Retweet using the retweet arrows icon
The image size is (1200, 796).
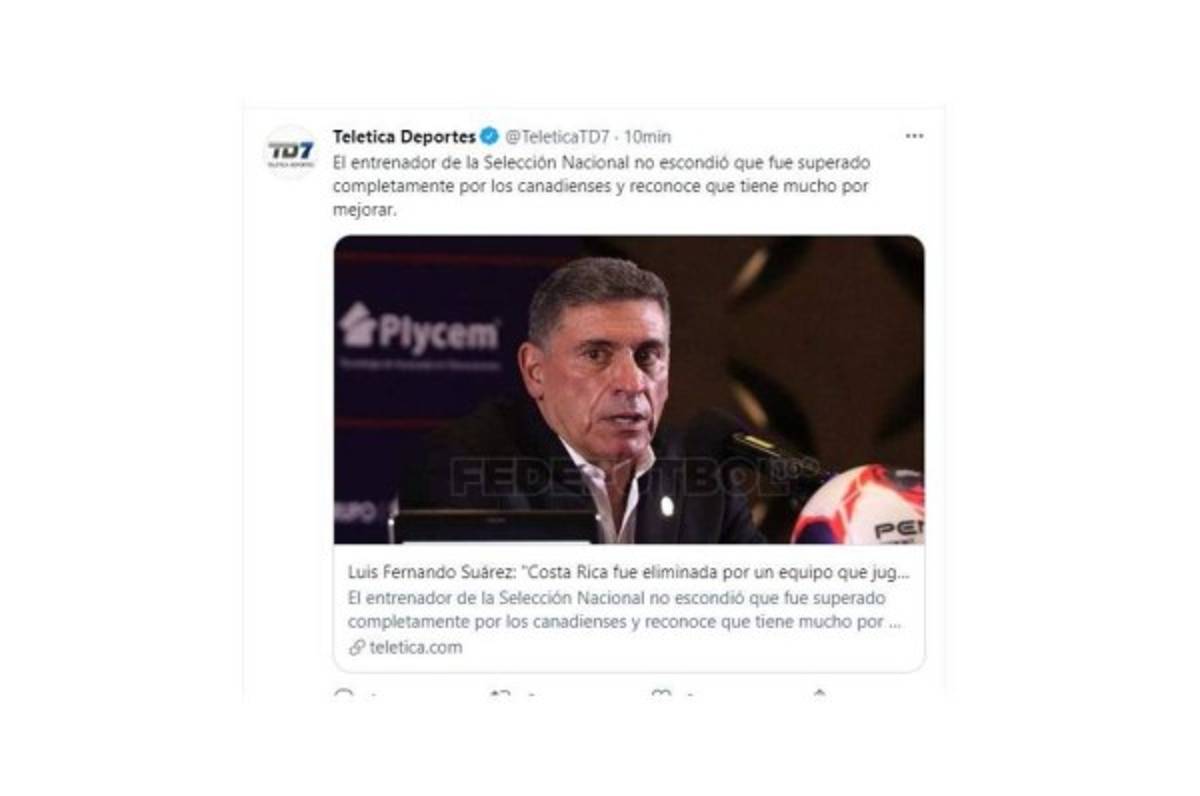tap(502, 693)
